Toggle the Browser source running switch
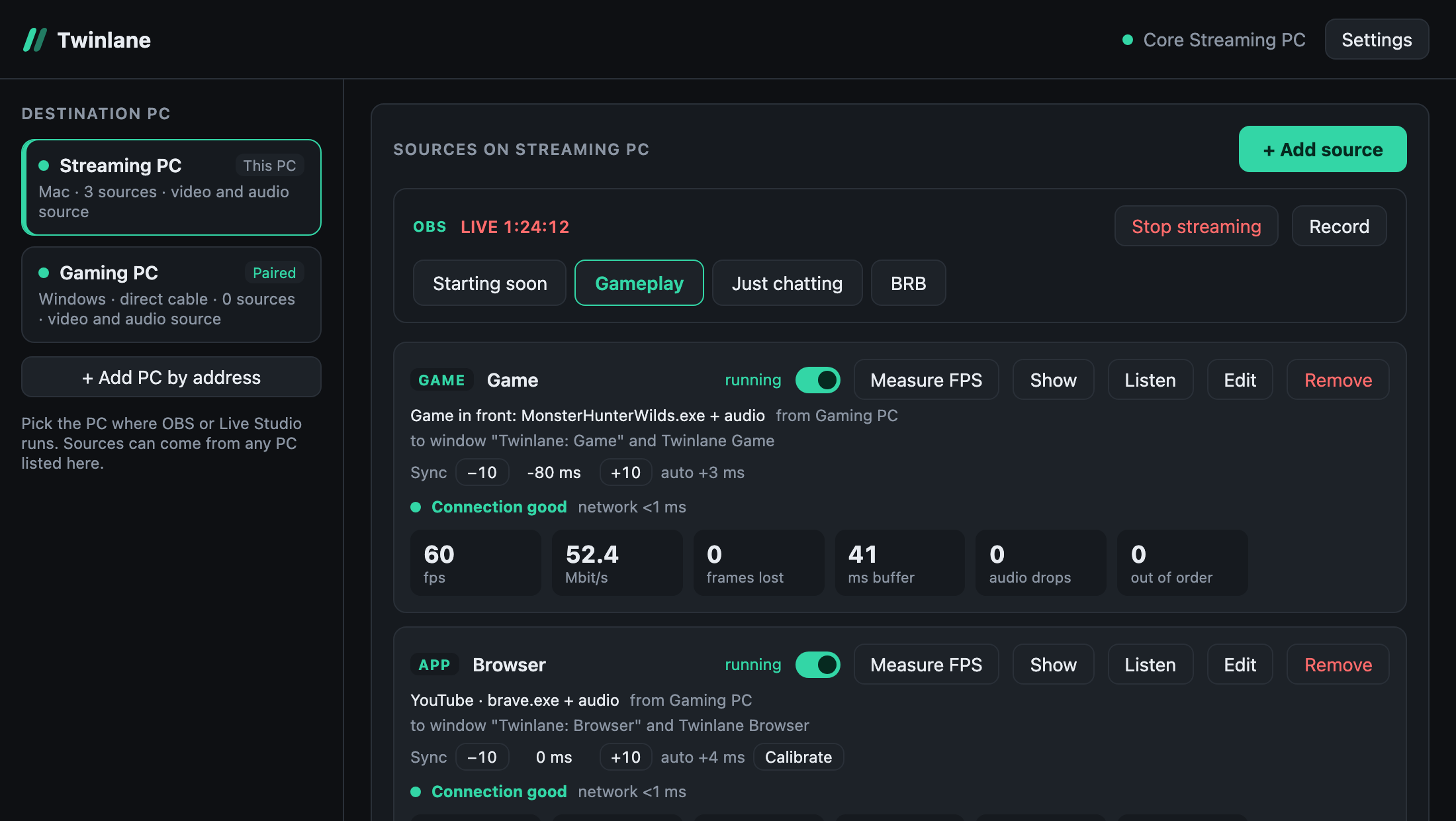This screenshot has width=1456, height=821. coord(817,665)
